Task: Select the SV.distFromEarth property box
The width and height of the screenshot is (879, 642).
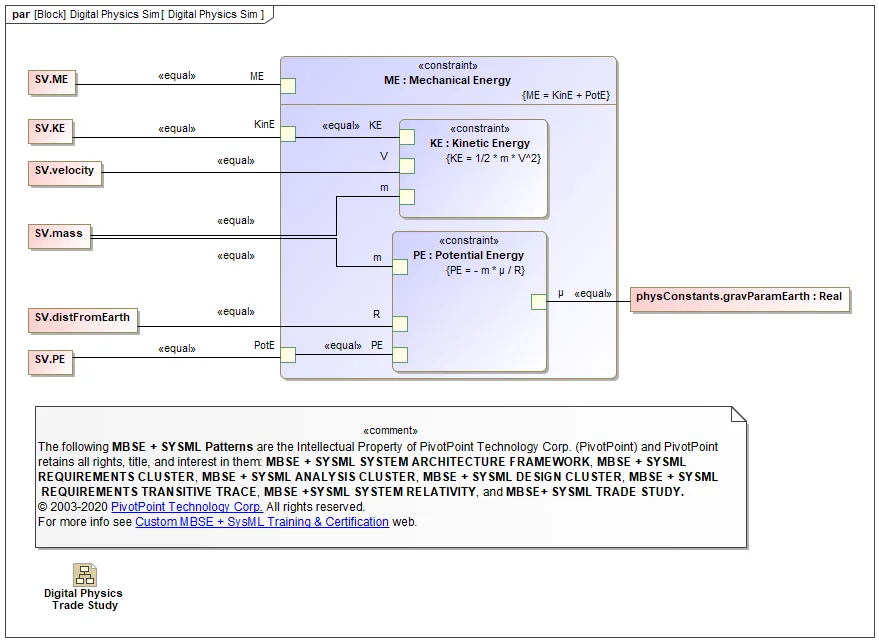Action: [82, 320]
